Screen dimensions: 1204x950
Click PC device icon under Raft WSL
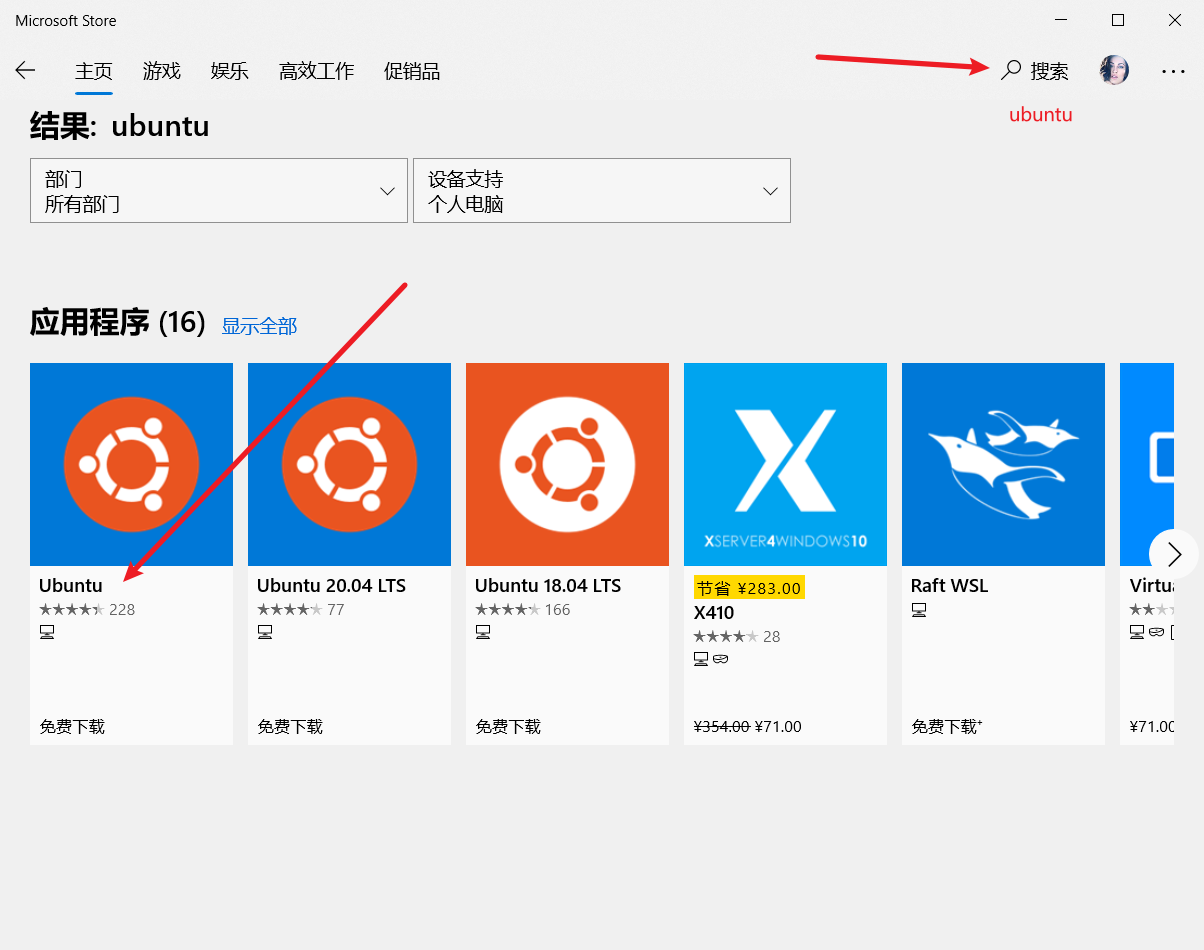point(919,610)
